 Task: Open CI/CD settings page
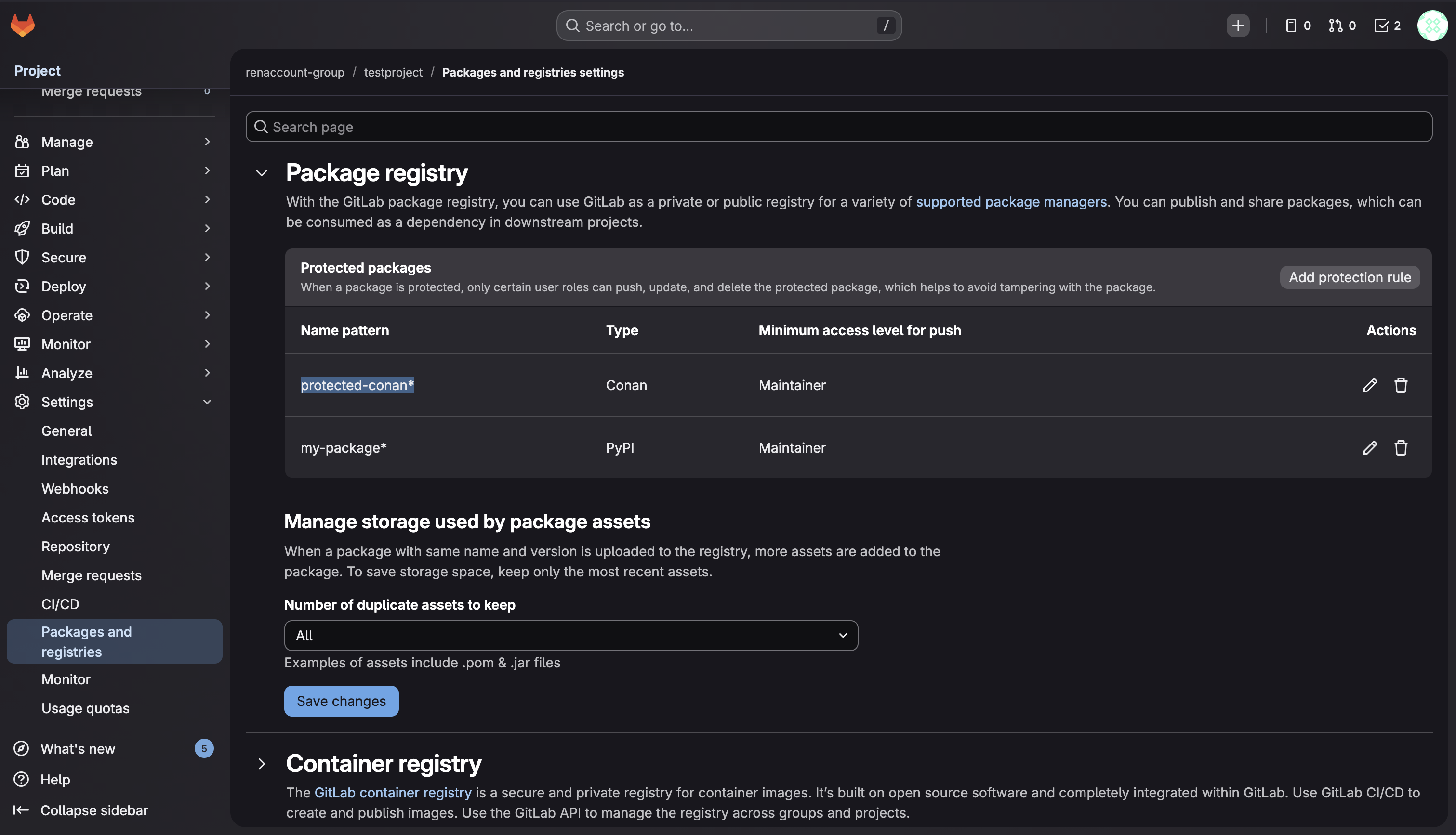click(60, 604)
